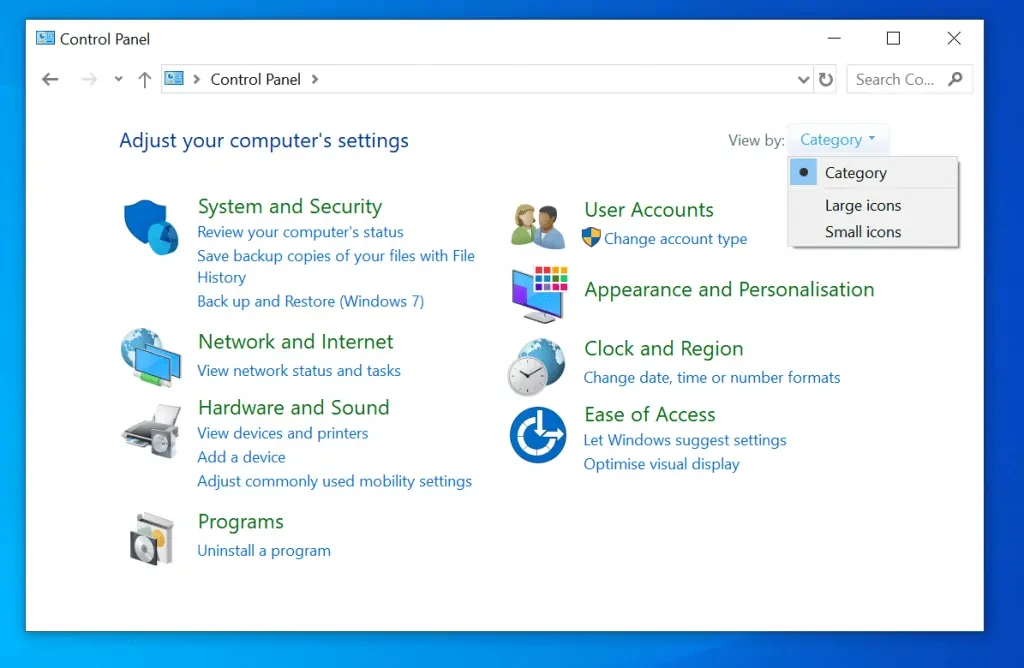The height and width of the screenshot is (668, 1024).
Task: Expand the address bar history dropdown
Action: [x=804, y=80]
